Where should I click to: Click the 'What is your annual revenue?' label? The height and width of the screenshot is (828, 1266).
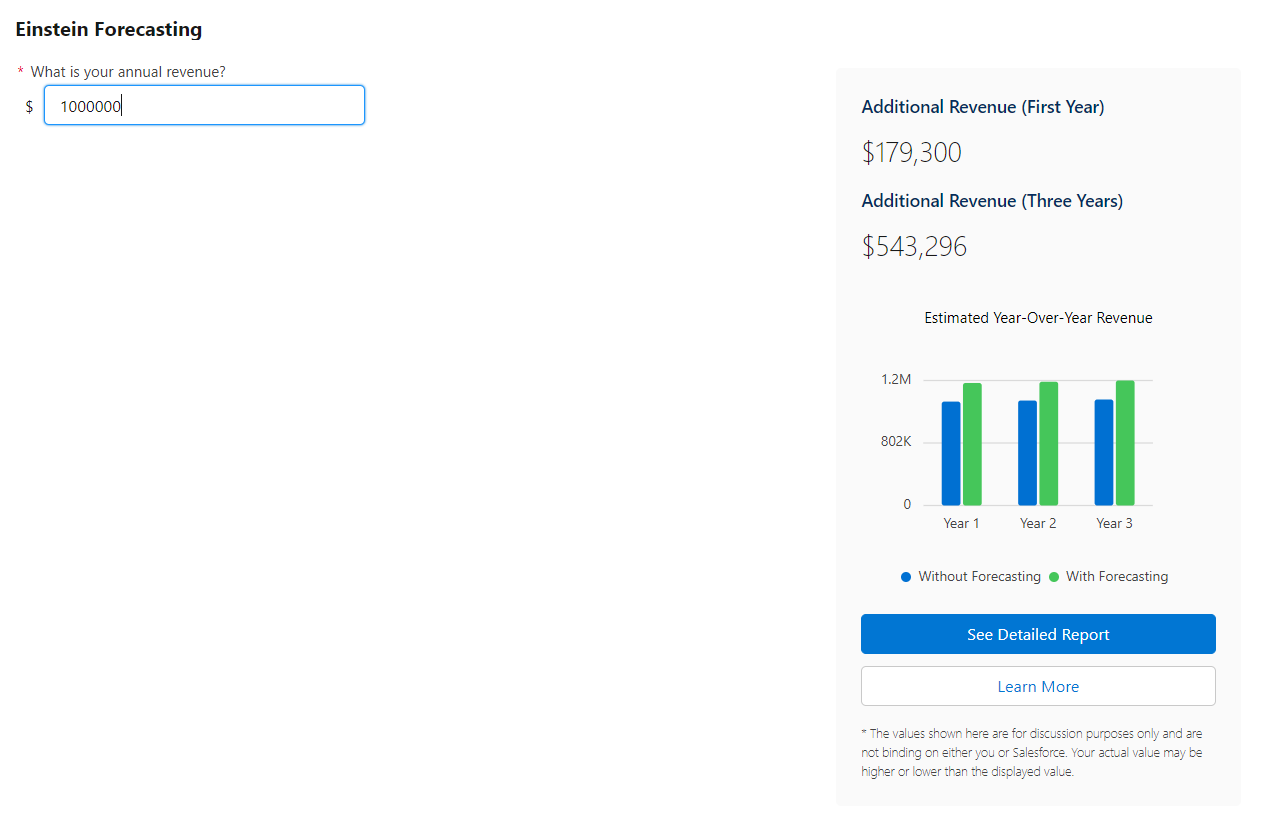(x=128, y=72)
